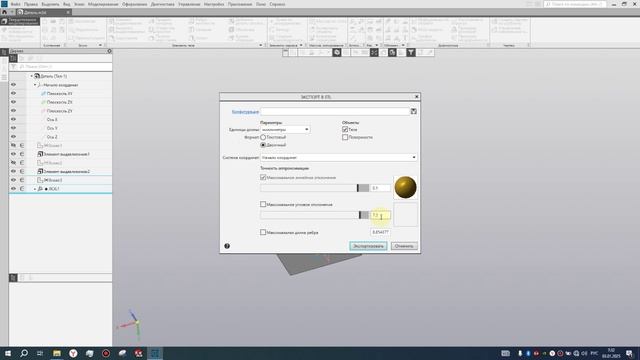Click the tree search field

pos(65,67)
